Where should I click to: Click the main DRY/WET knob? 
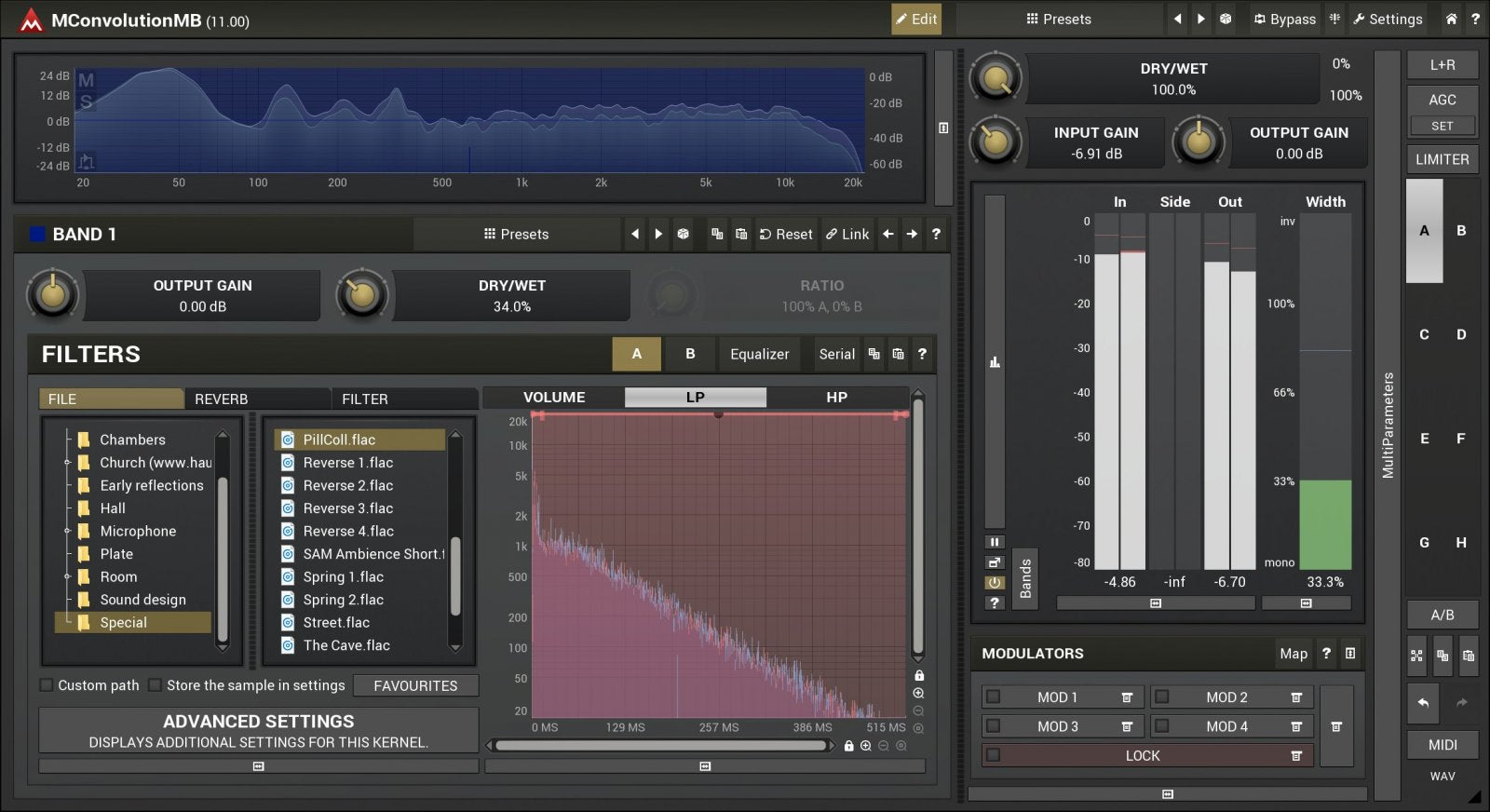[996, 79]
